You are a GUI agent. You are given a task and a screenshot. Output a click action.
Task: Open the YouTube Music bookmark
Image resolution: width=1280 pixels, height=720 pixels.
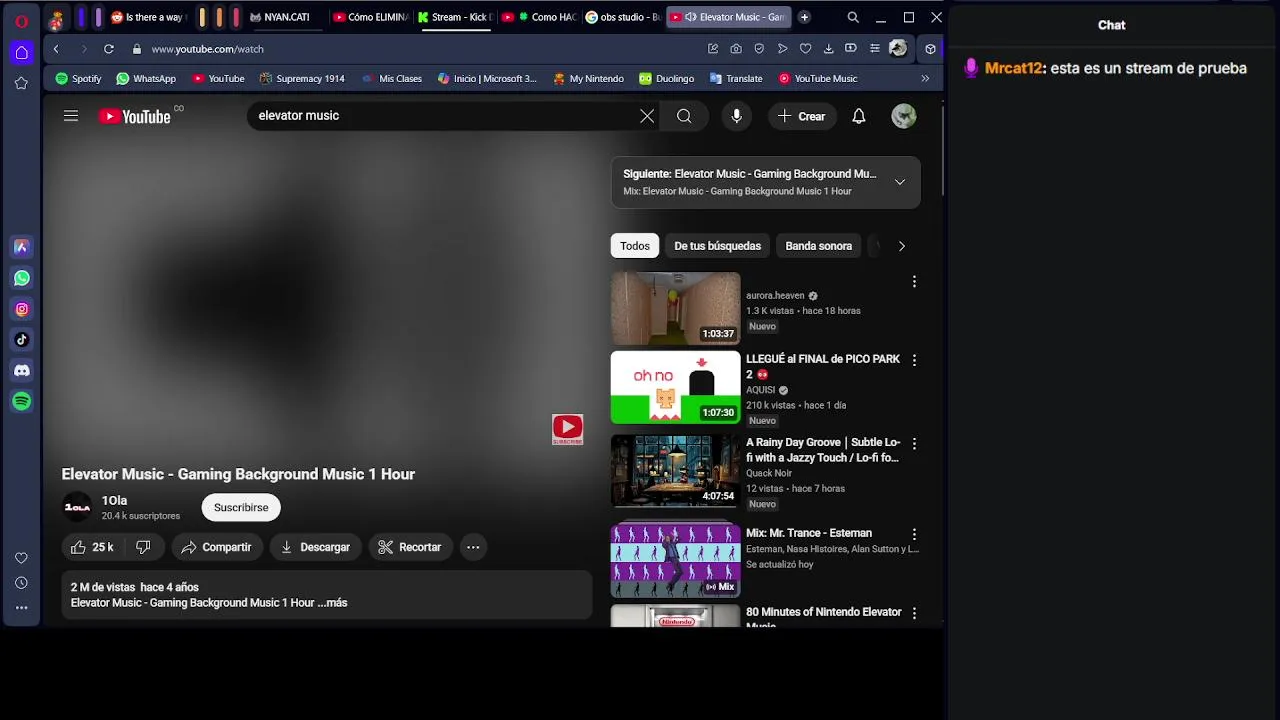[817, 78]
